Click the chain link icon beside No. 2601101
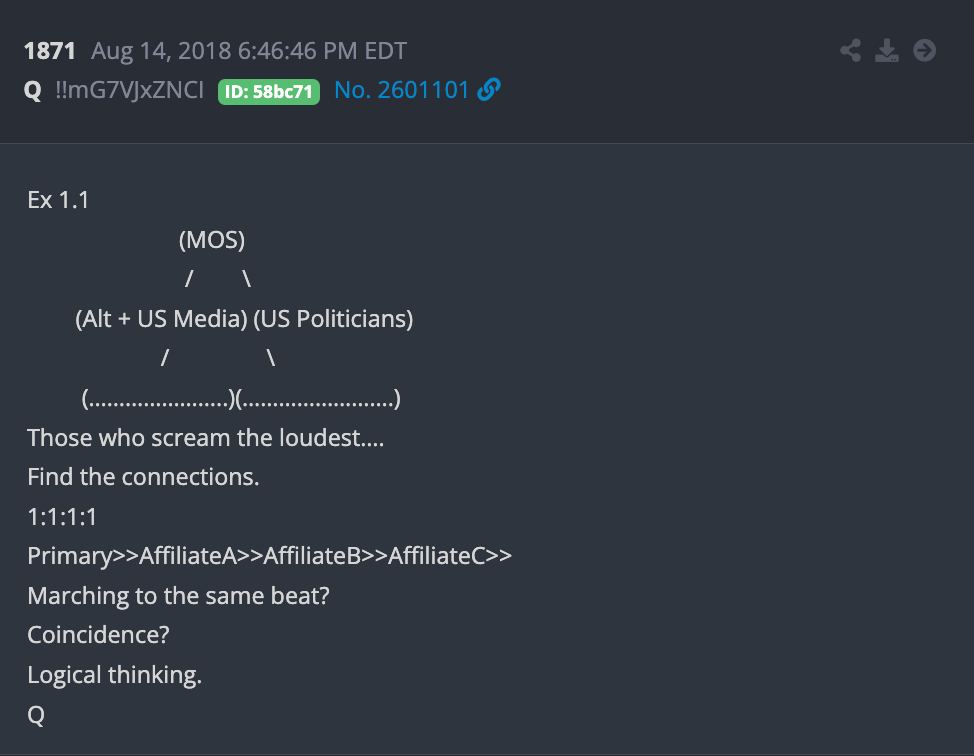This screenshot has height=756, width=974. 489,89
